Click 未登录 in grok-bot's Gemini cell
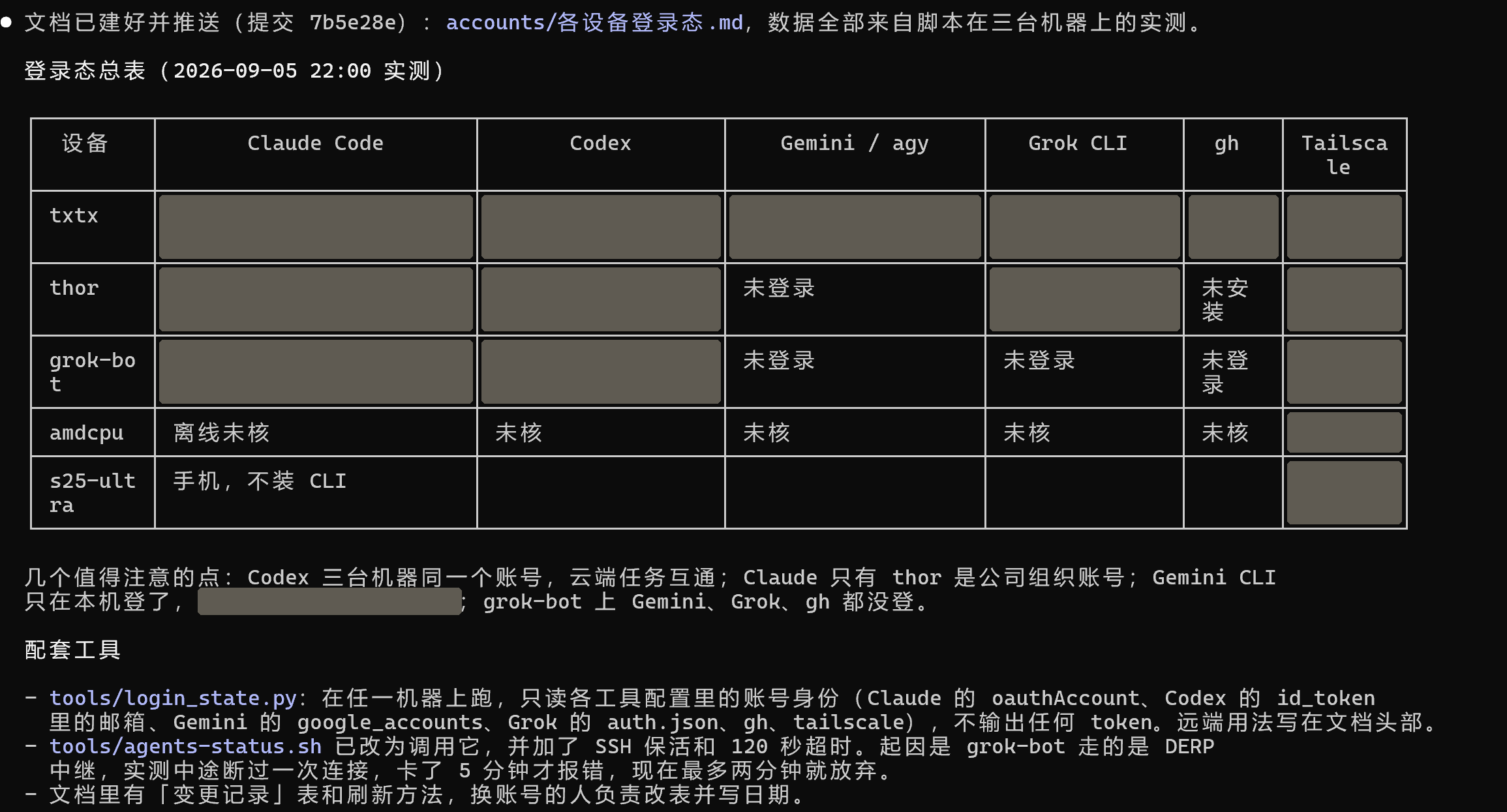Image resolution: width=1507 pixels, height=812 pixels. coord(779,361)
